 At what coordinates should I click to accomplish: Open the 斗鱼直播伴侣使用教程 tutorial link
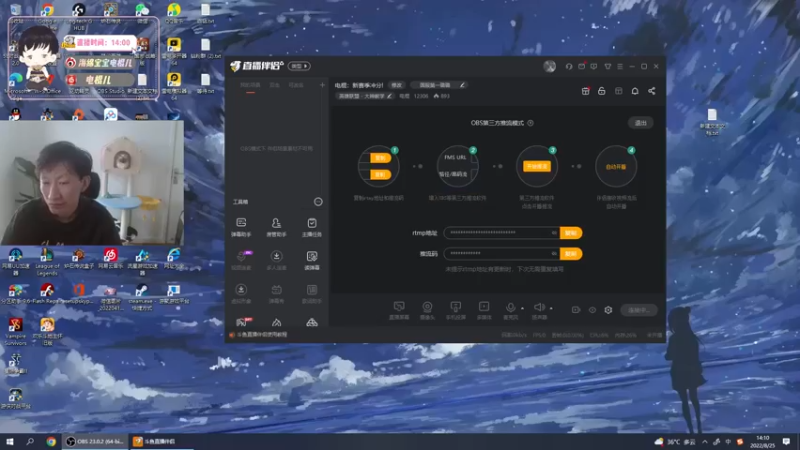(x=262, y=335)
